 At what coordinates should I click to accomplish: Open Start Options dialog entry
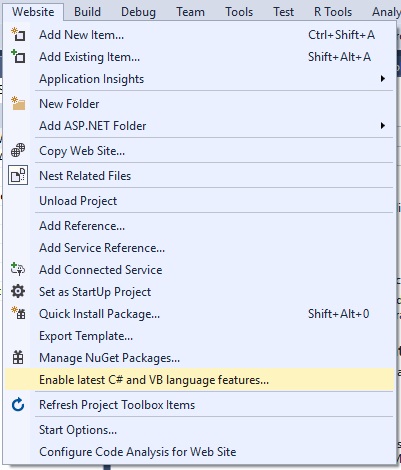(199, 430)
